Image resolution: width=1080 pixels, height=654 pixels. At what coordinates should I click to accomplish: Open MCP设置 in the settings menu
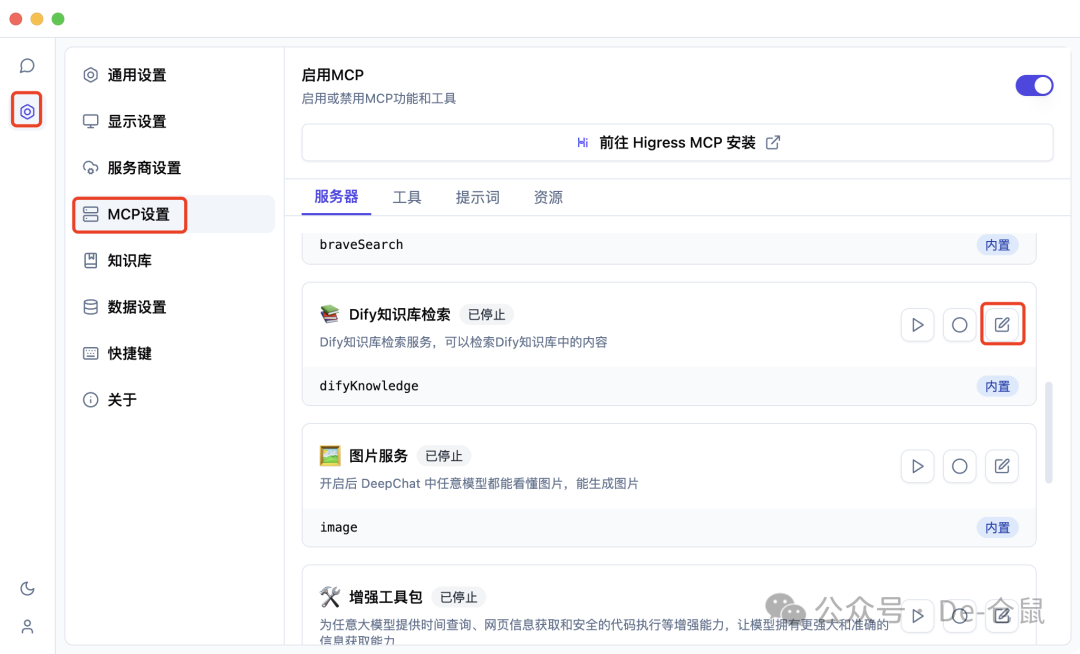click(129, 214)
